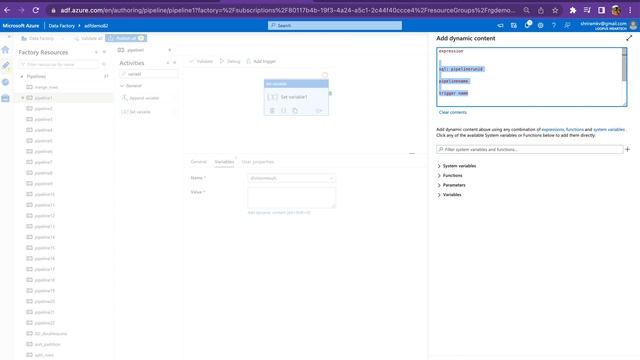Click the Activities search field
This screenshot has width=640, height=360.
pos(149,74)
